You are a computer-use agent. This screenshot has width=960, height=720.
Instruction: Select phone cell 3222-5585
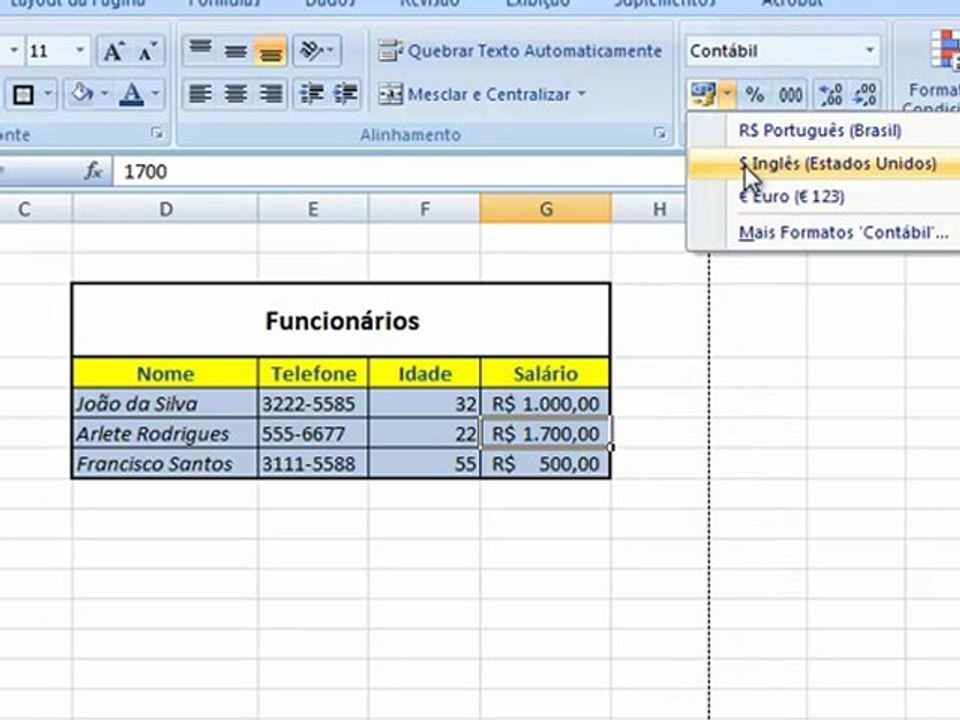point(313,403)
